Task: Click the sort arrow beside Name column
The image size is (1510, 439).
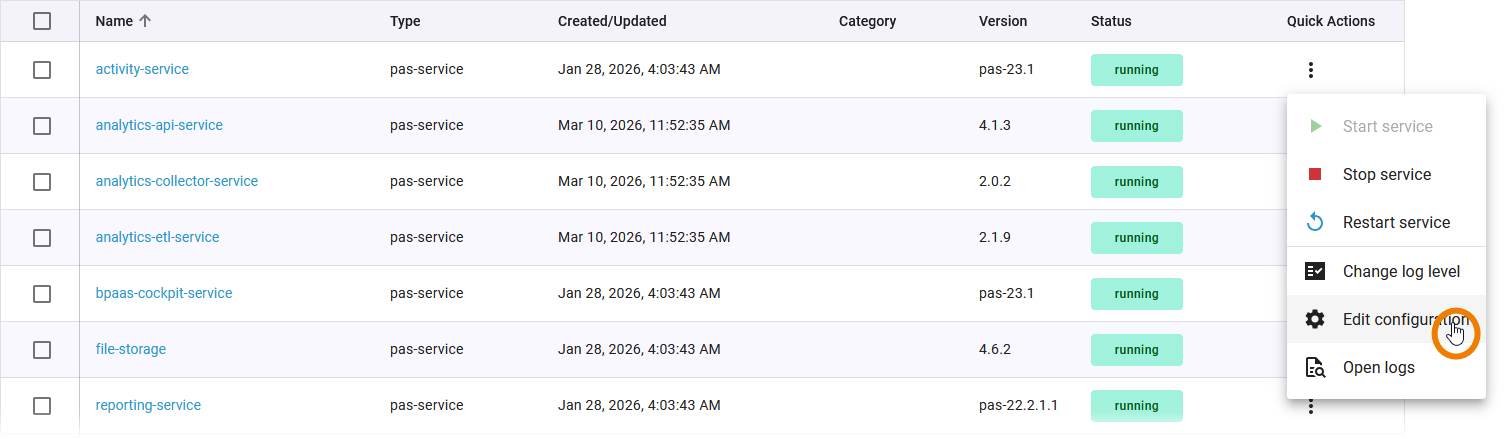Action: (146, 21)
